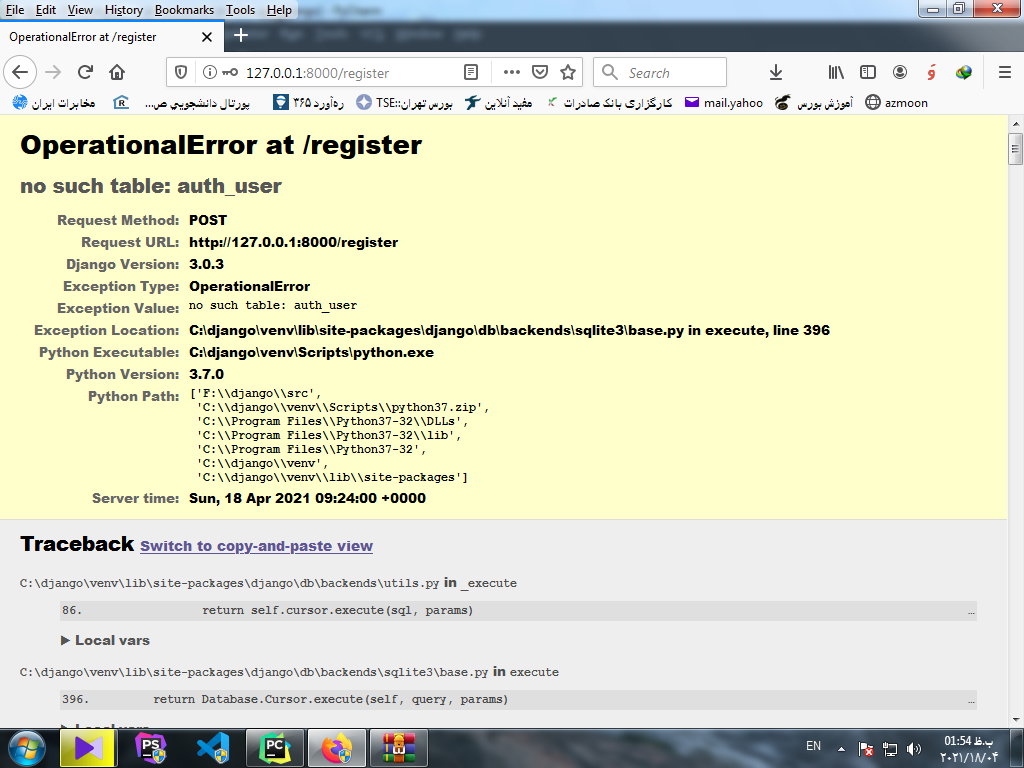The height and width of the screenshot is (768, 1024).
Task: Click scrollbar up arrow
Action: point(1015,123)
